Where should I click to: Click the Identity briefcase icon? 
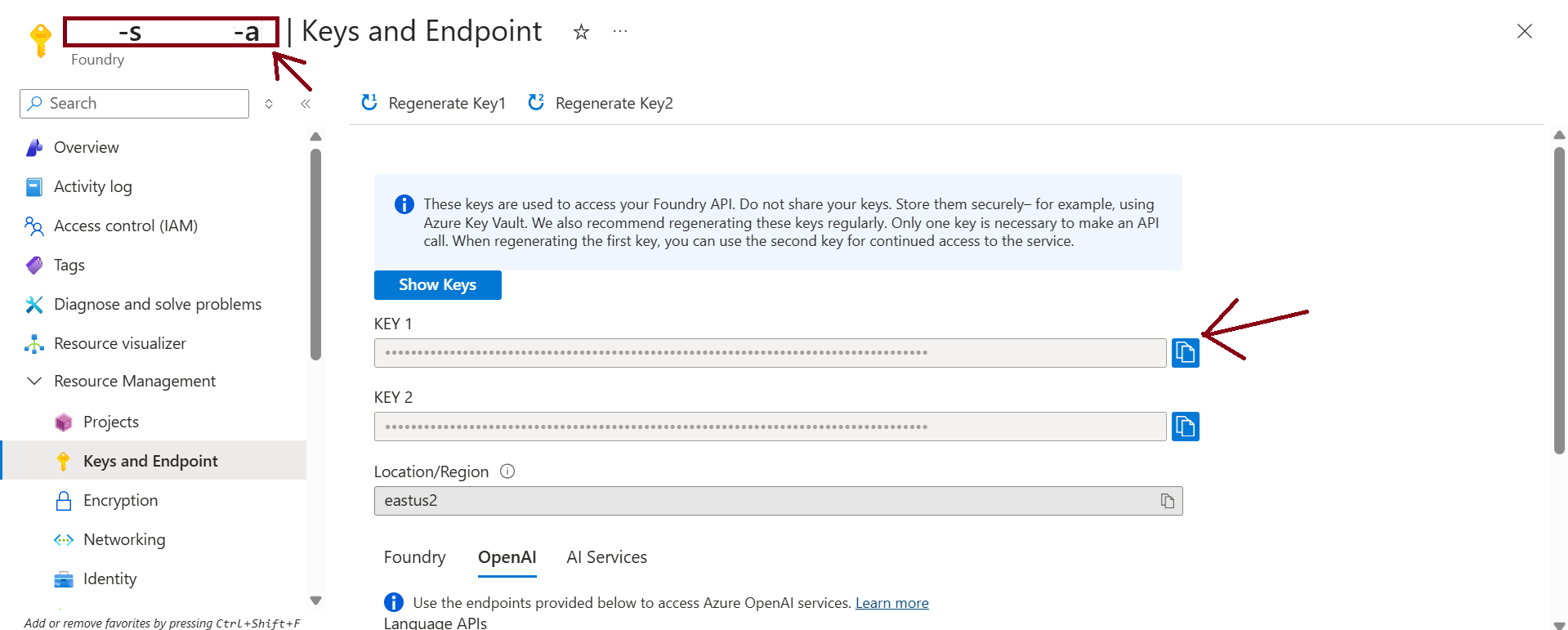(x=64, y=579)
